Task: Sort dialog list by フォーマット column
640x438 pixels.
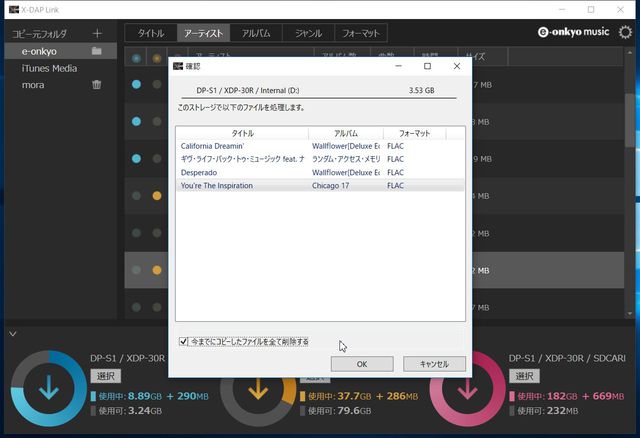Action: coord(415,133)
